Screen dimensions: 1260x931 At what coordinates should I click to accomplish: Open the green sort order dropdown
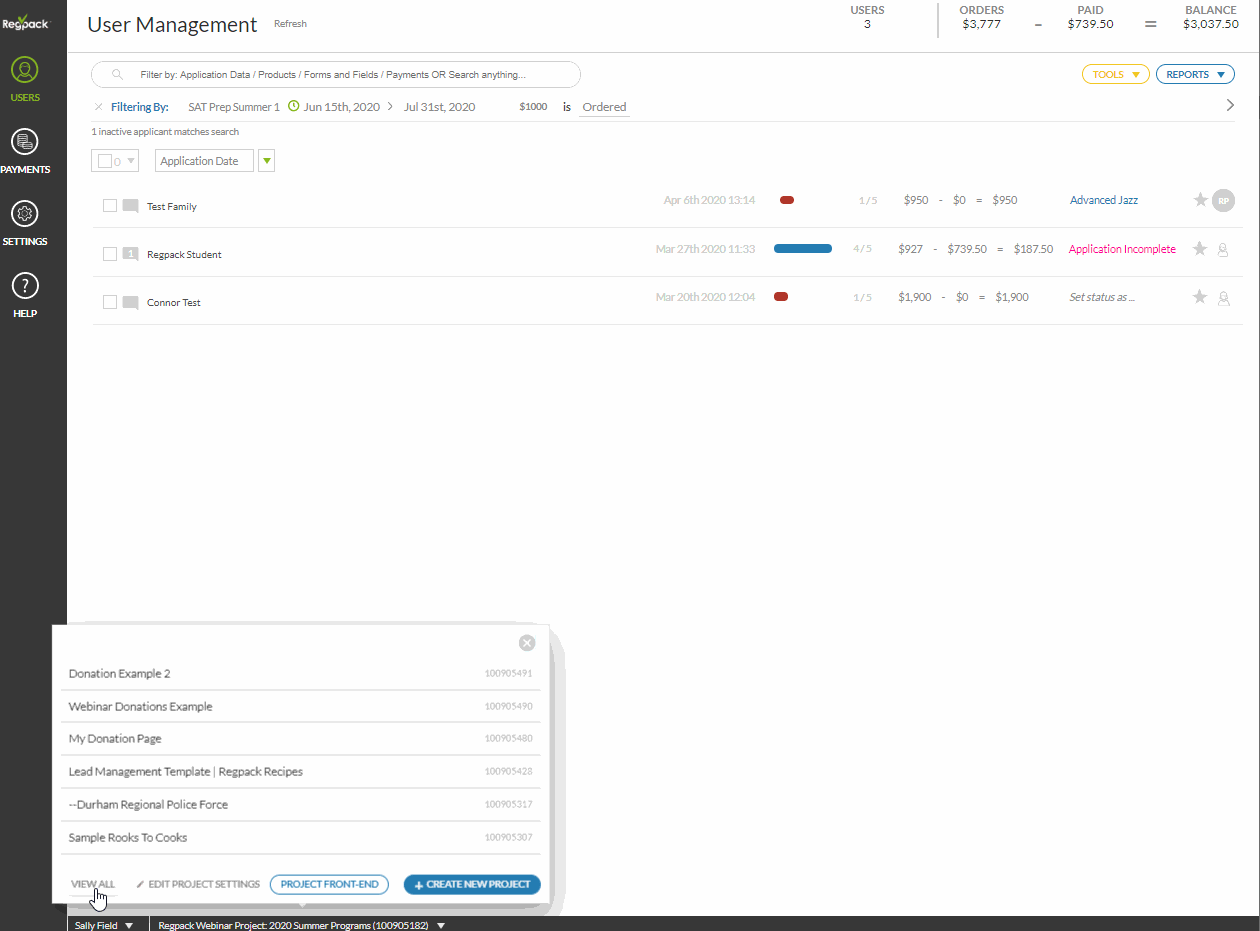(x=266, y=161)
